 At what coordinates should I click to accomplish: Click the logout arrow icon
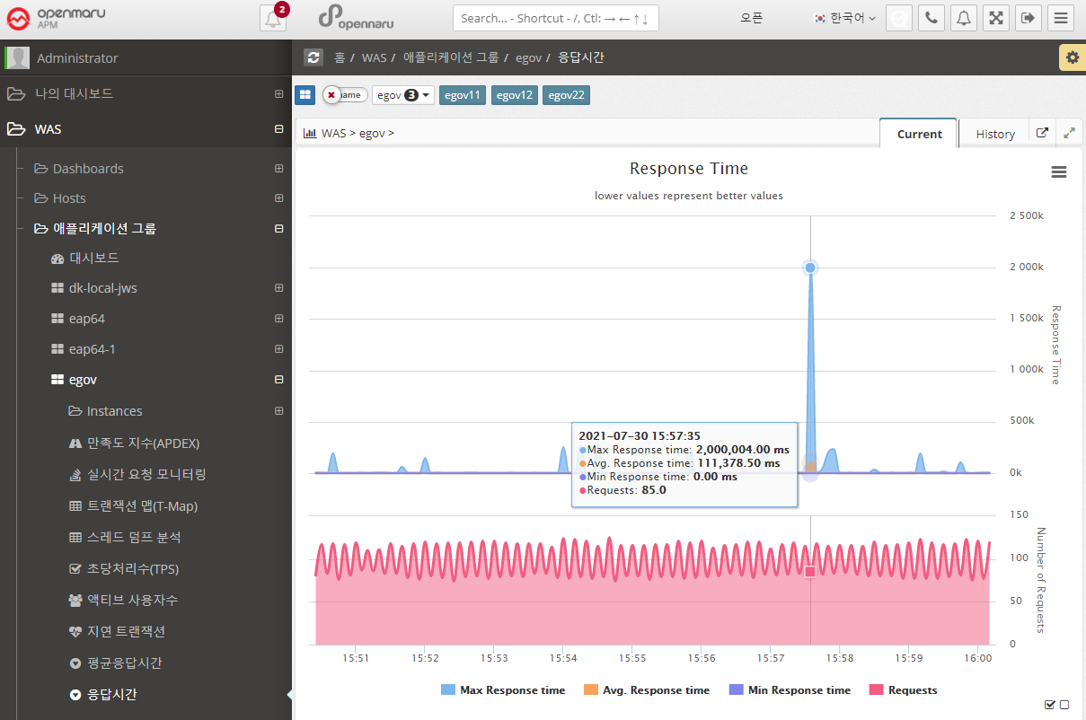pyautogui.click(x=1028, y=18)
